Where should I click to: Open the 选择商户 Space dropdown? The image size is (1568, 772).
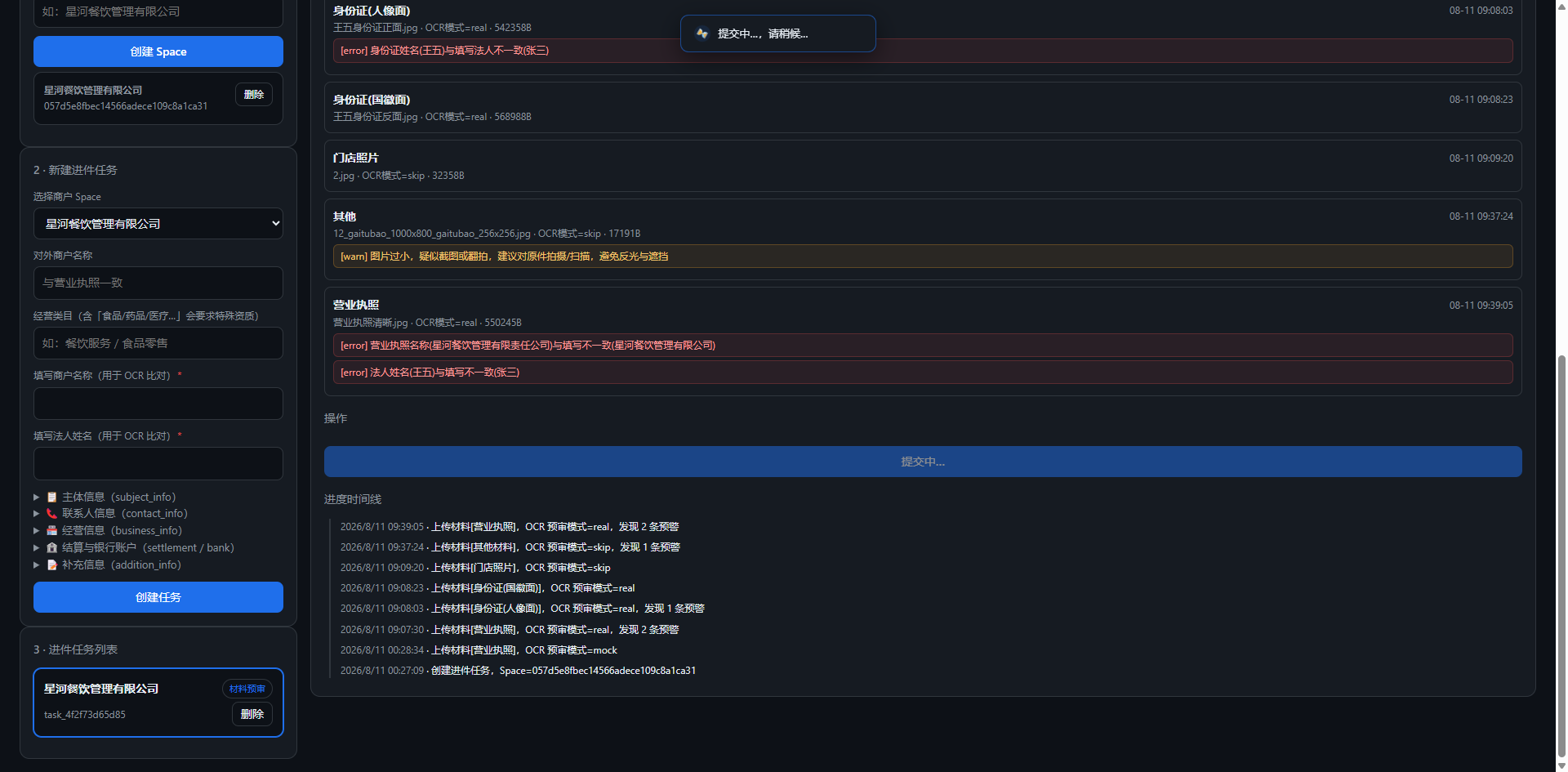(158, 224)
